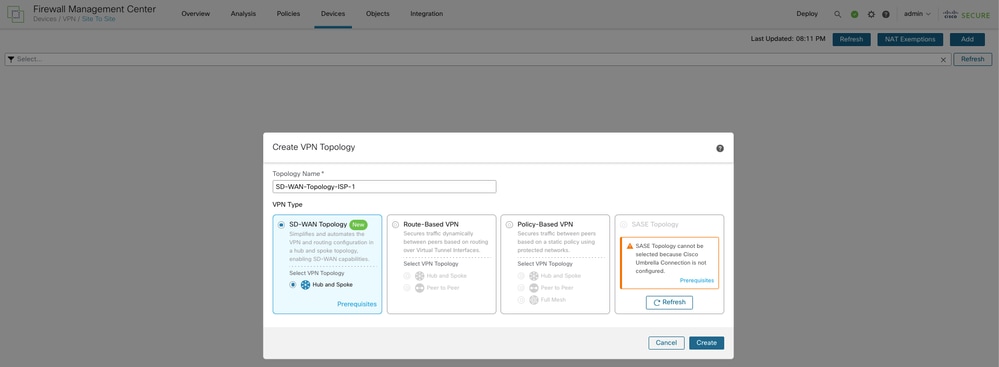999x367 pixels.
Task: Click Route-Based VPN Peer to Peer icon
Action: coord(419,288)
